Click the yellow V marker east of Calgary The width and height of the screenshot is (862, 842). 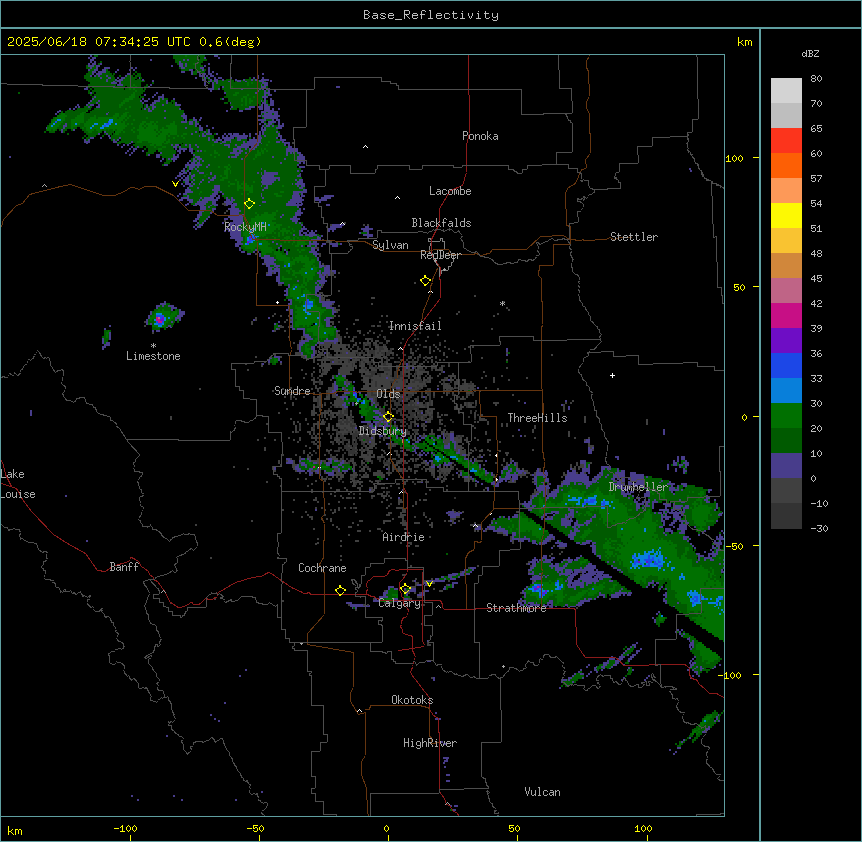click(x=429, y=584)
